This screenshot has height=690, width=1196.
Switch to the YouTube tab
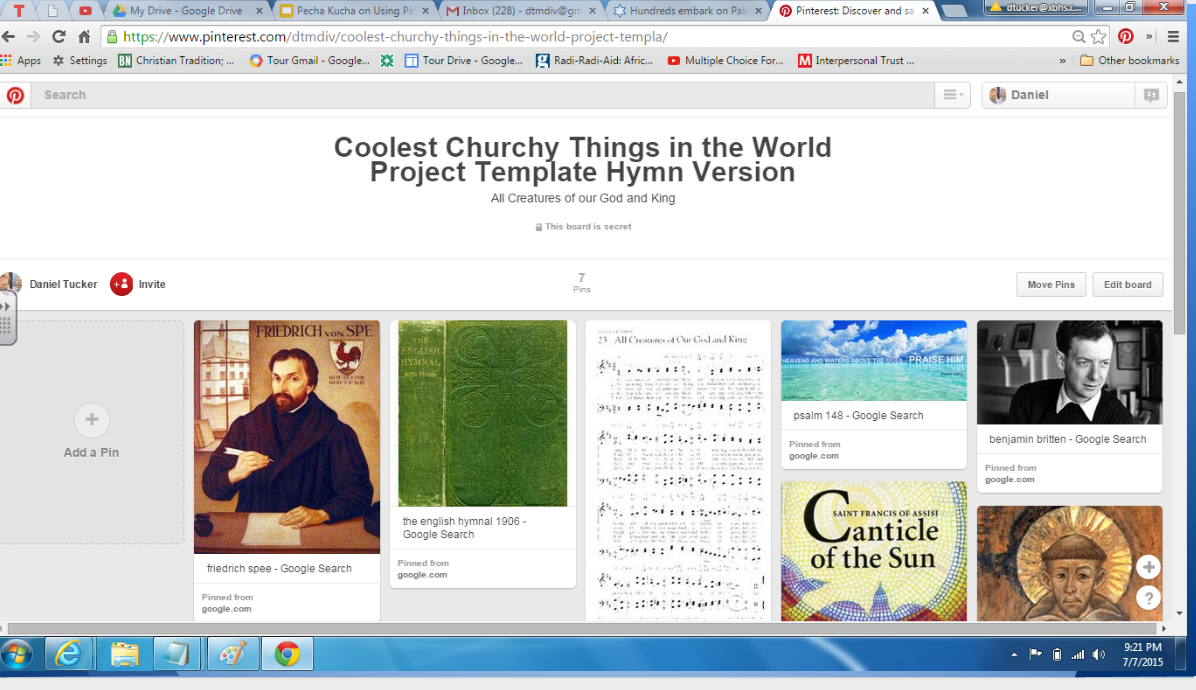pos(85,11)
